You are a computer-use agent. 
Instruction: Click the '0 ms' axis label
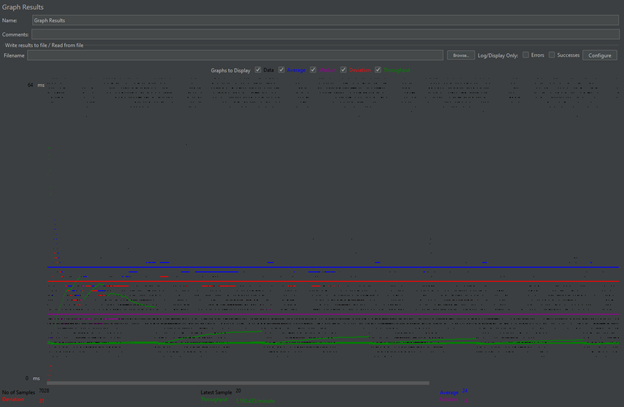[33, 378]
